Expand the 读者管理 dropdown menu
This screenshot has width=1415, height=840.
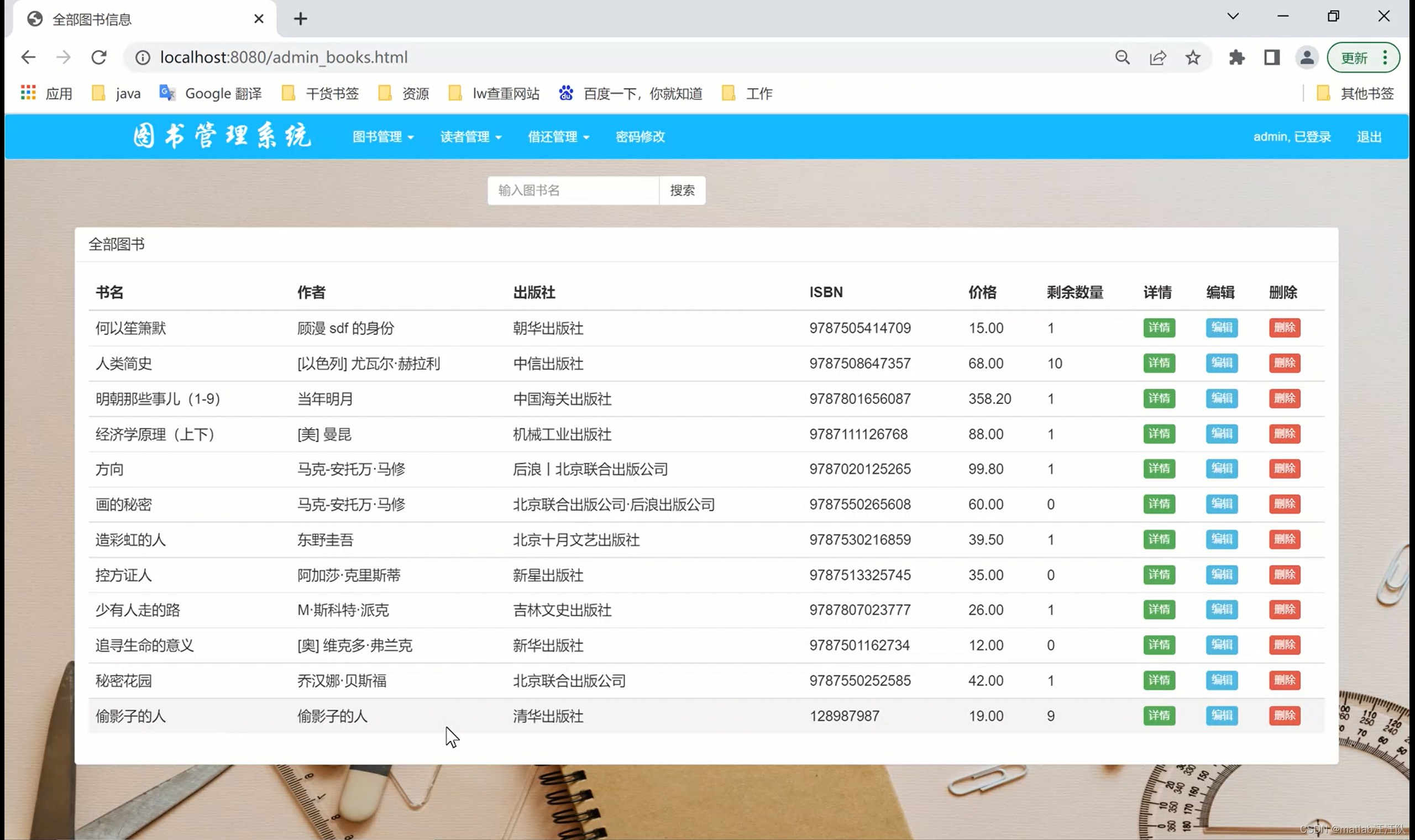tap(471, 137)
